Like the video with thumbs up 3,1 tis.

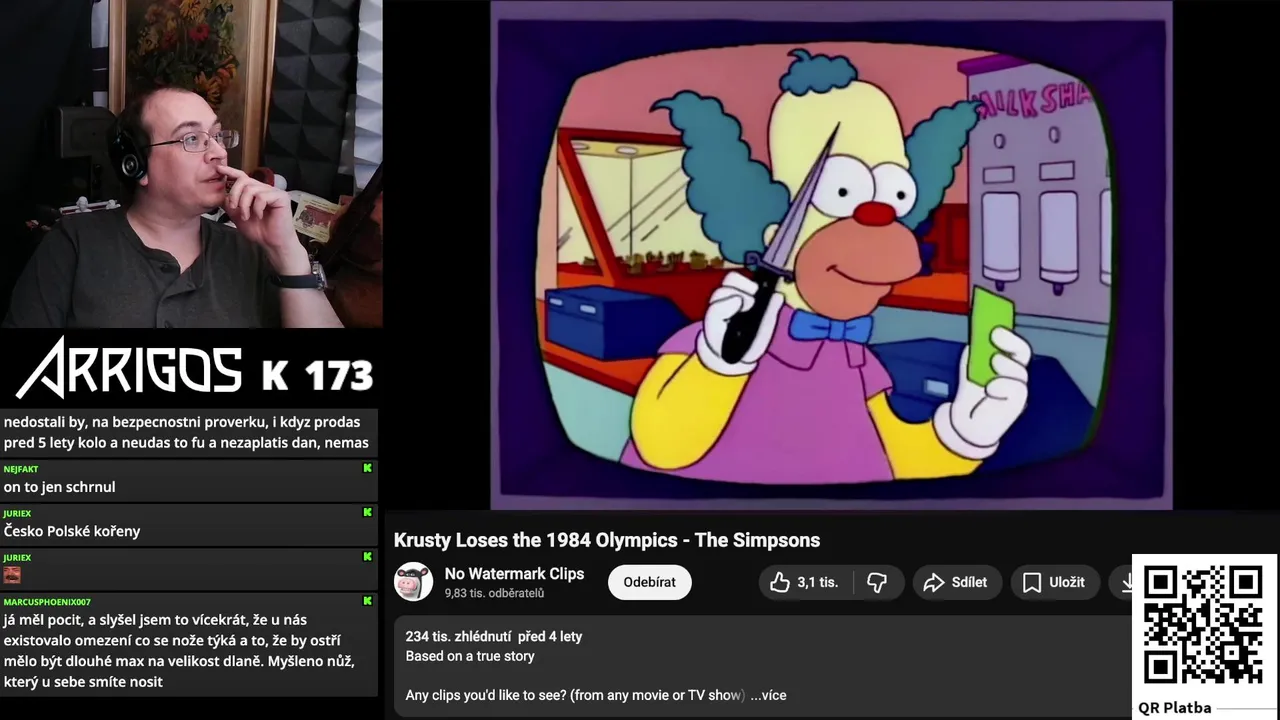pos(804,582)
